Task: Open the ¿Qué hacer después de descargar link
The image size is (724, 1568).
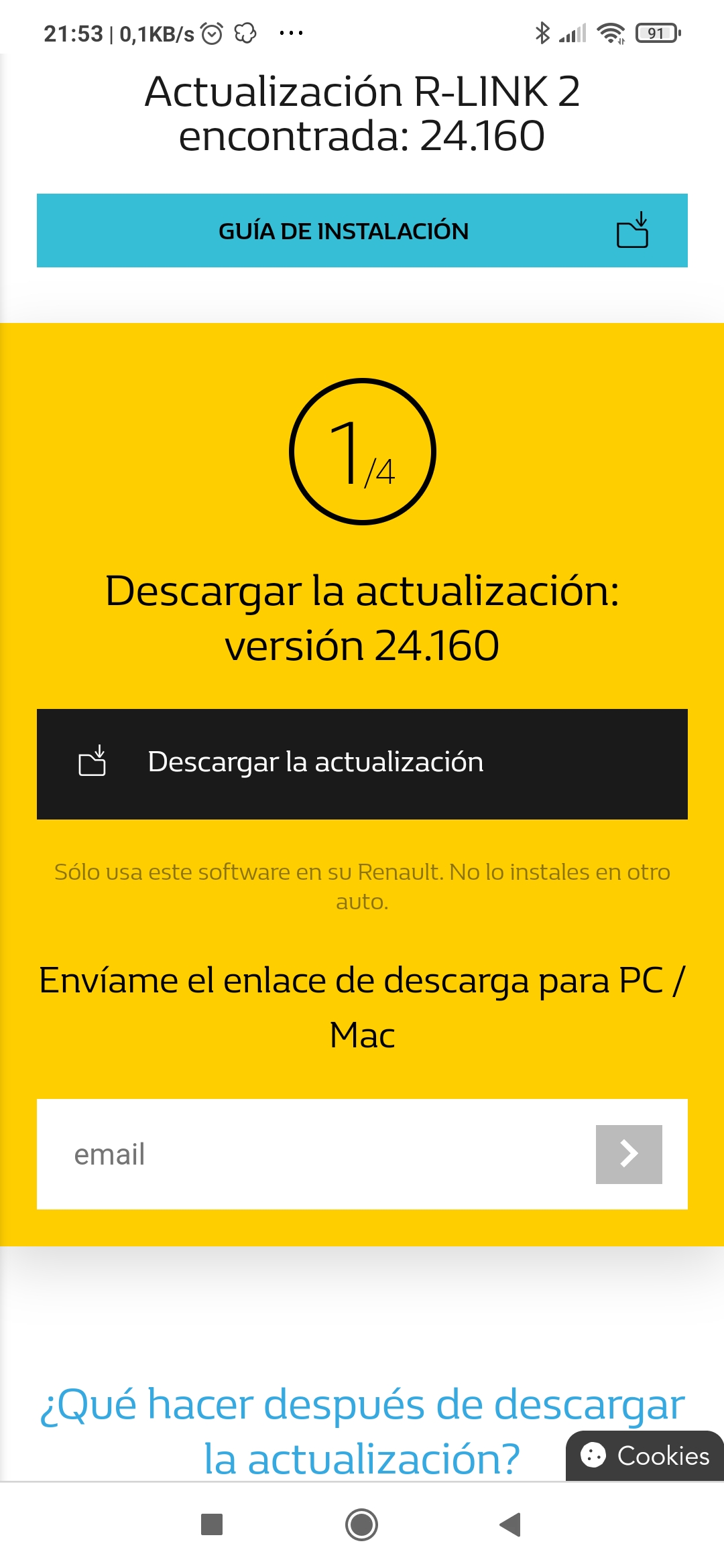Action: 362,1431
